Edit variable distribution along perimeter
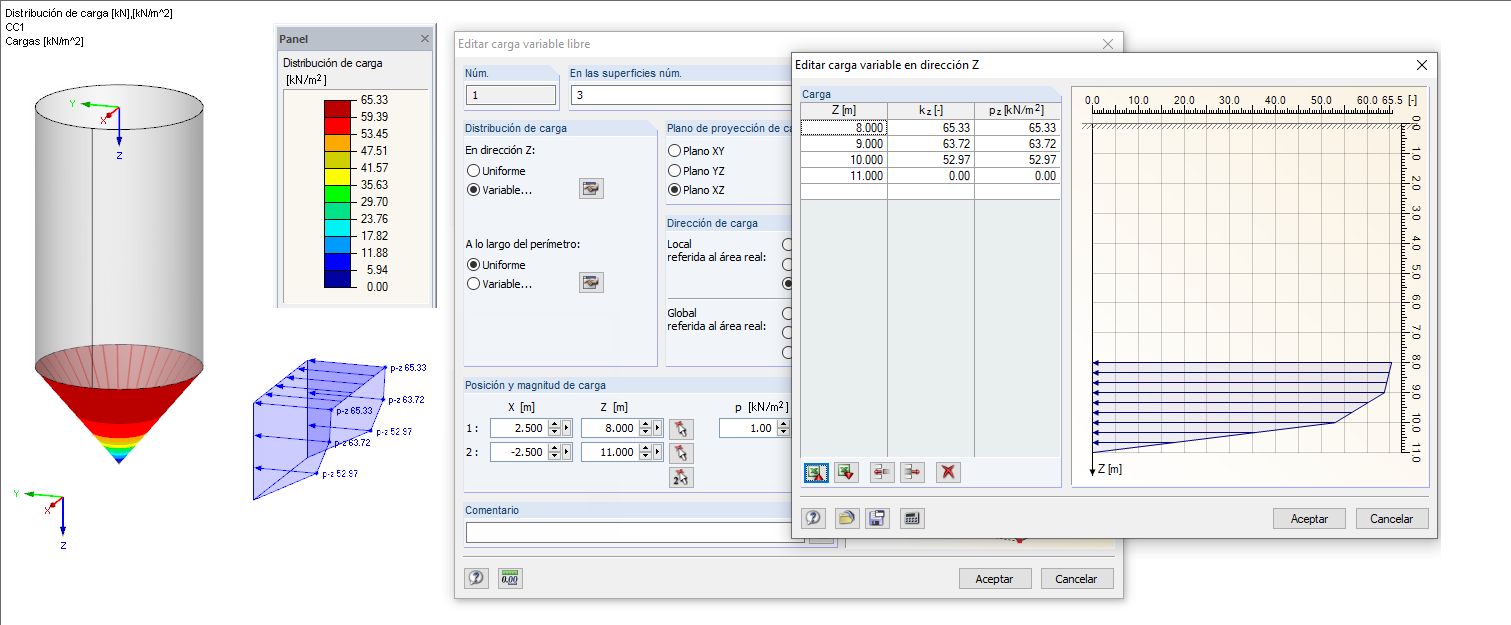1511x625 pixels. (591, 283)
